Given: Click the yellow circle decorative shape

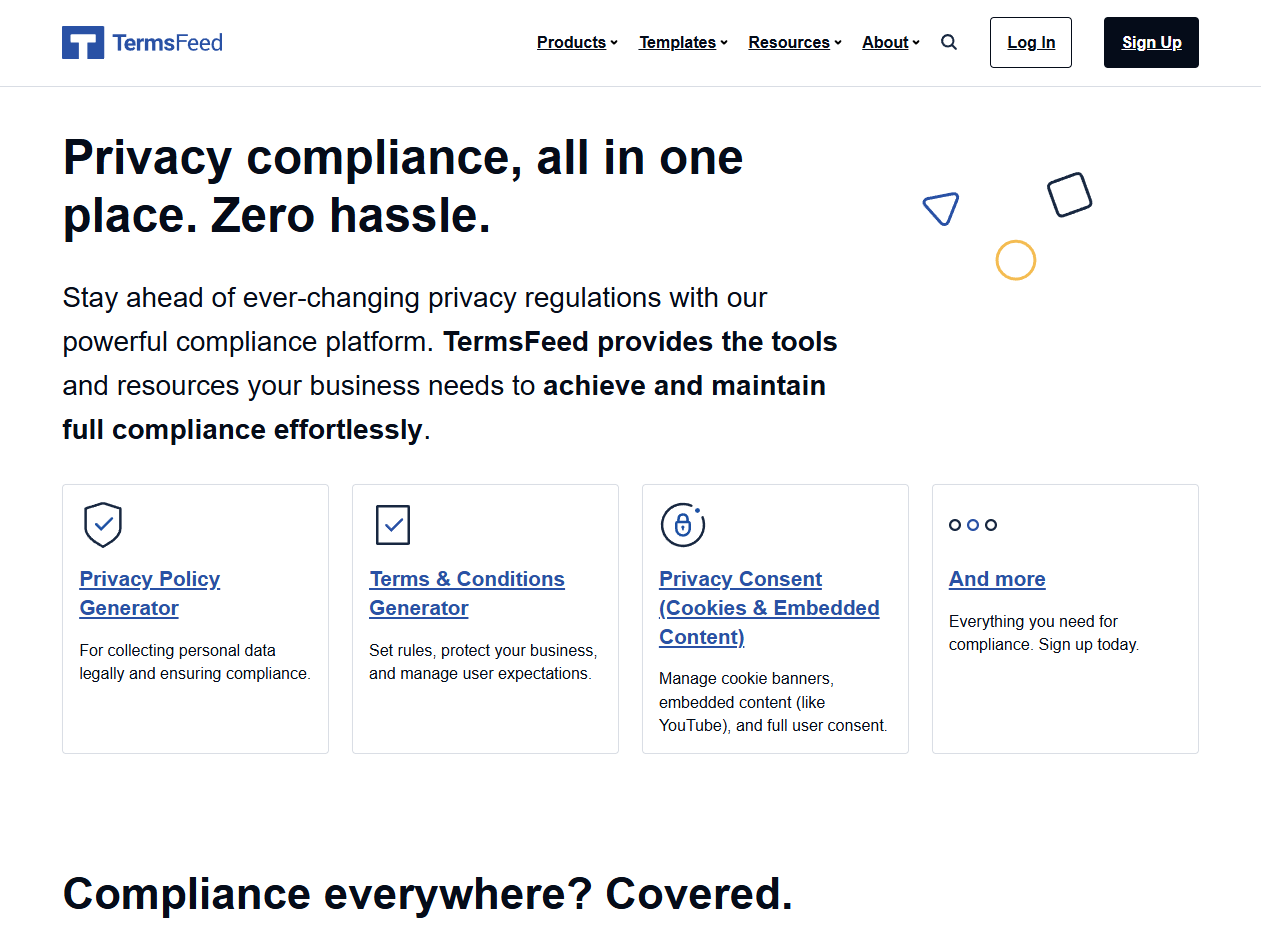Looking at the screenshot, I should 1015,260.
